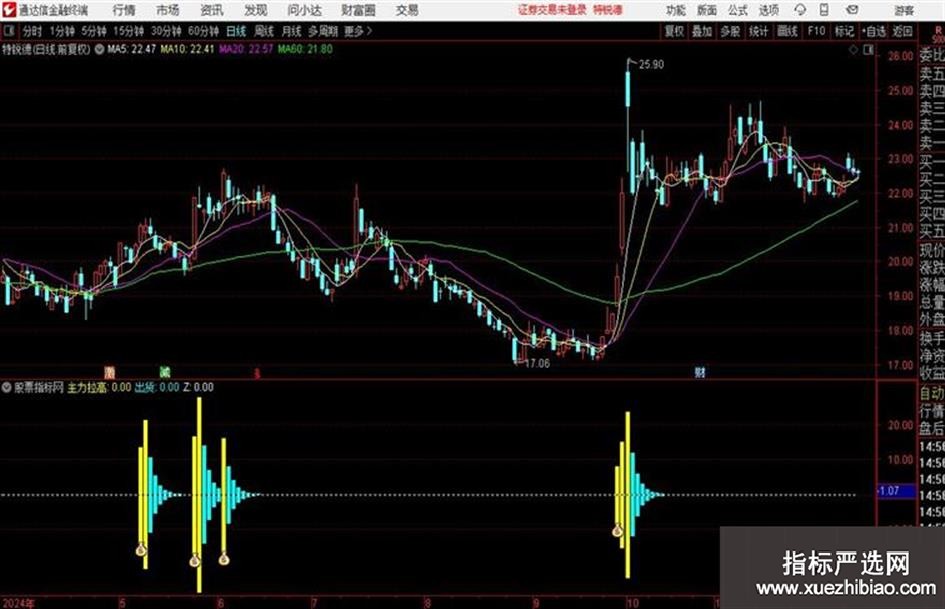Open the F10 company info

pos(816,31)
